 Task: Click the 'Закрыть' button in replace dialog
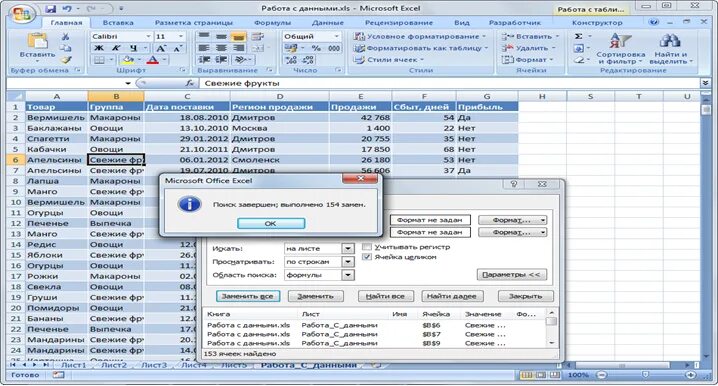525,296
